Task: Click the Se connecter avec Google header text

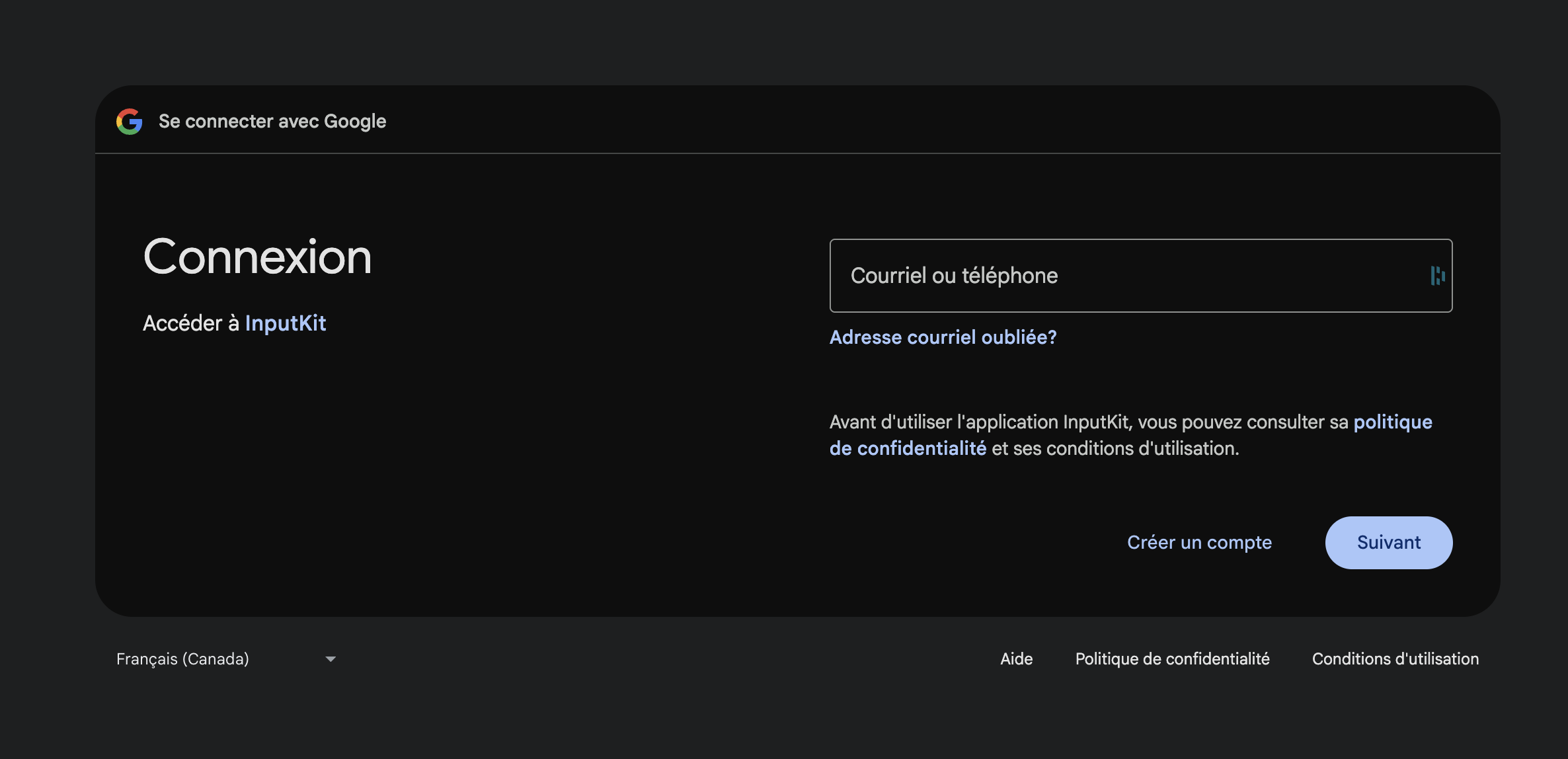Action: [x=272, y=122]
